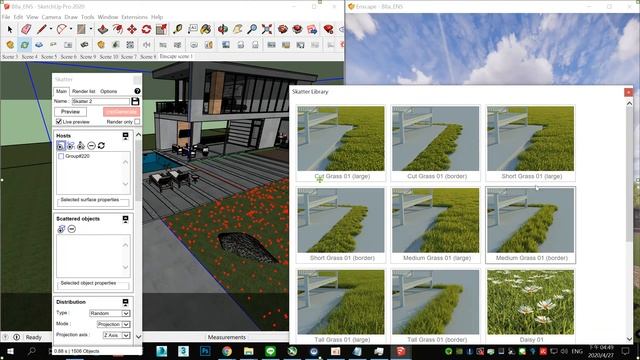Open Photoshop from the taskbar
Viewport: 640px width, 360px height.
[x=205, y=351]
